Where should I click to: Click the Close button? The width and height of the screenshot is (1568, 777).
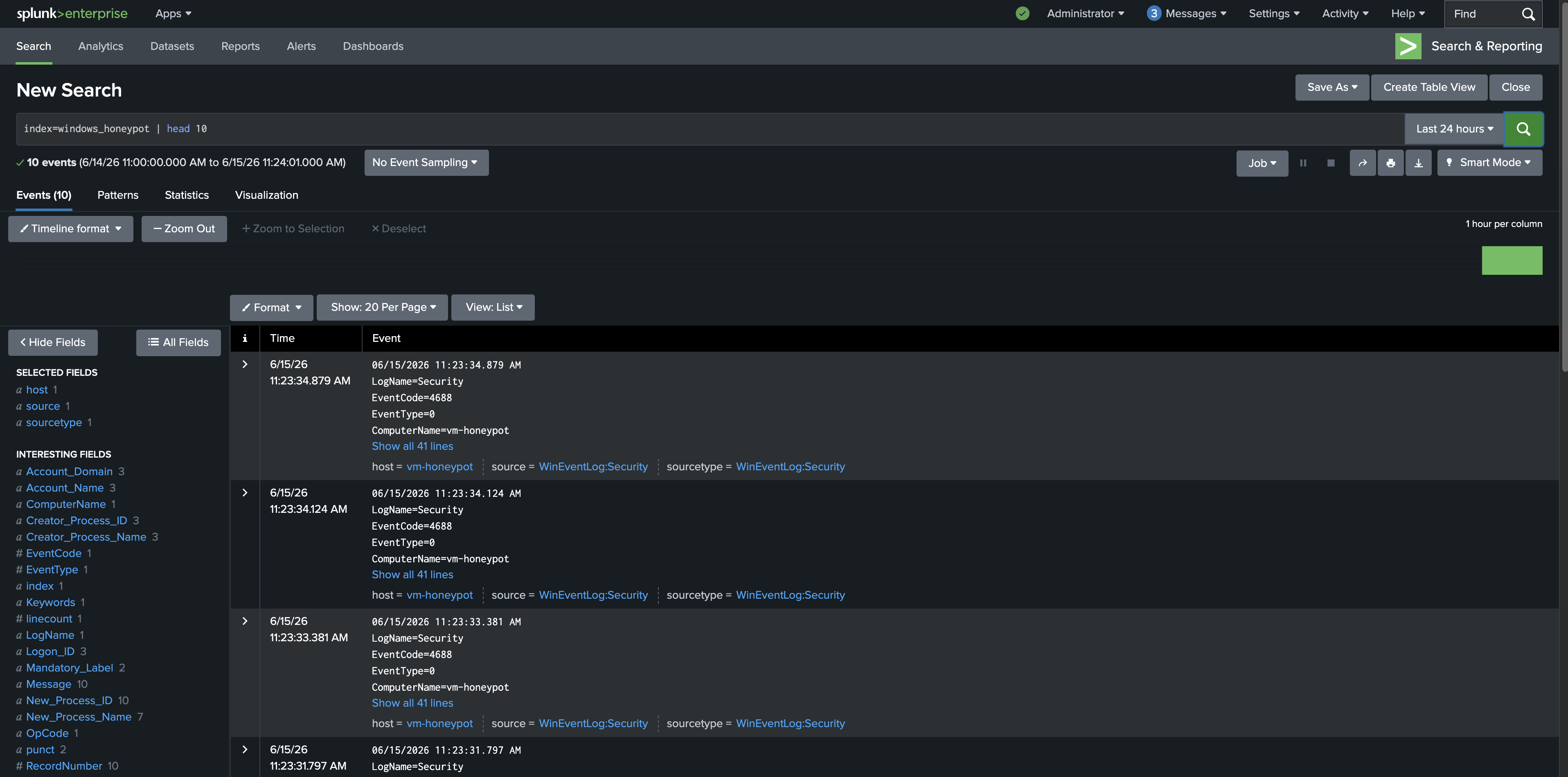tap(1516, 87)
